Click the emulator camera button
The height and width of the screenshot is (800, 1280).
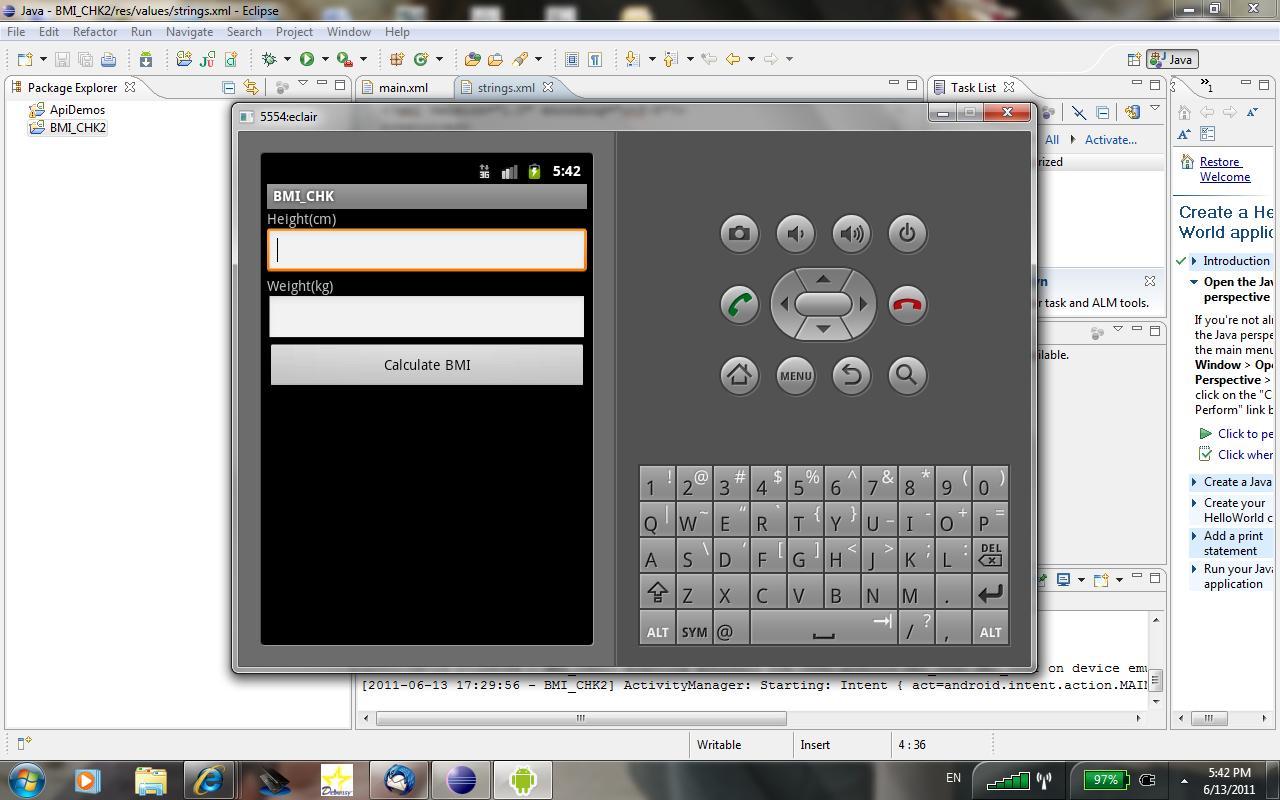tap(739, 234)
